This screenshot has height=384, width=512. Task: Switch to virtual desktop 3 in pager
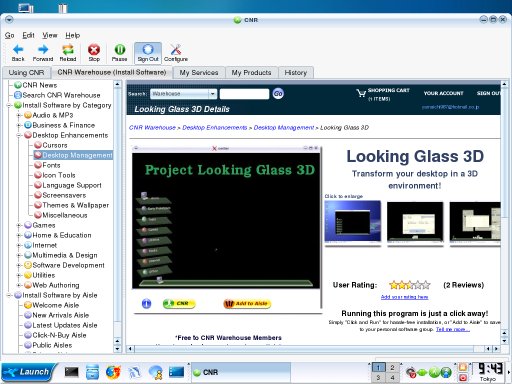pyautogui.click(x=378, y=377)
